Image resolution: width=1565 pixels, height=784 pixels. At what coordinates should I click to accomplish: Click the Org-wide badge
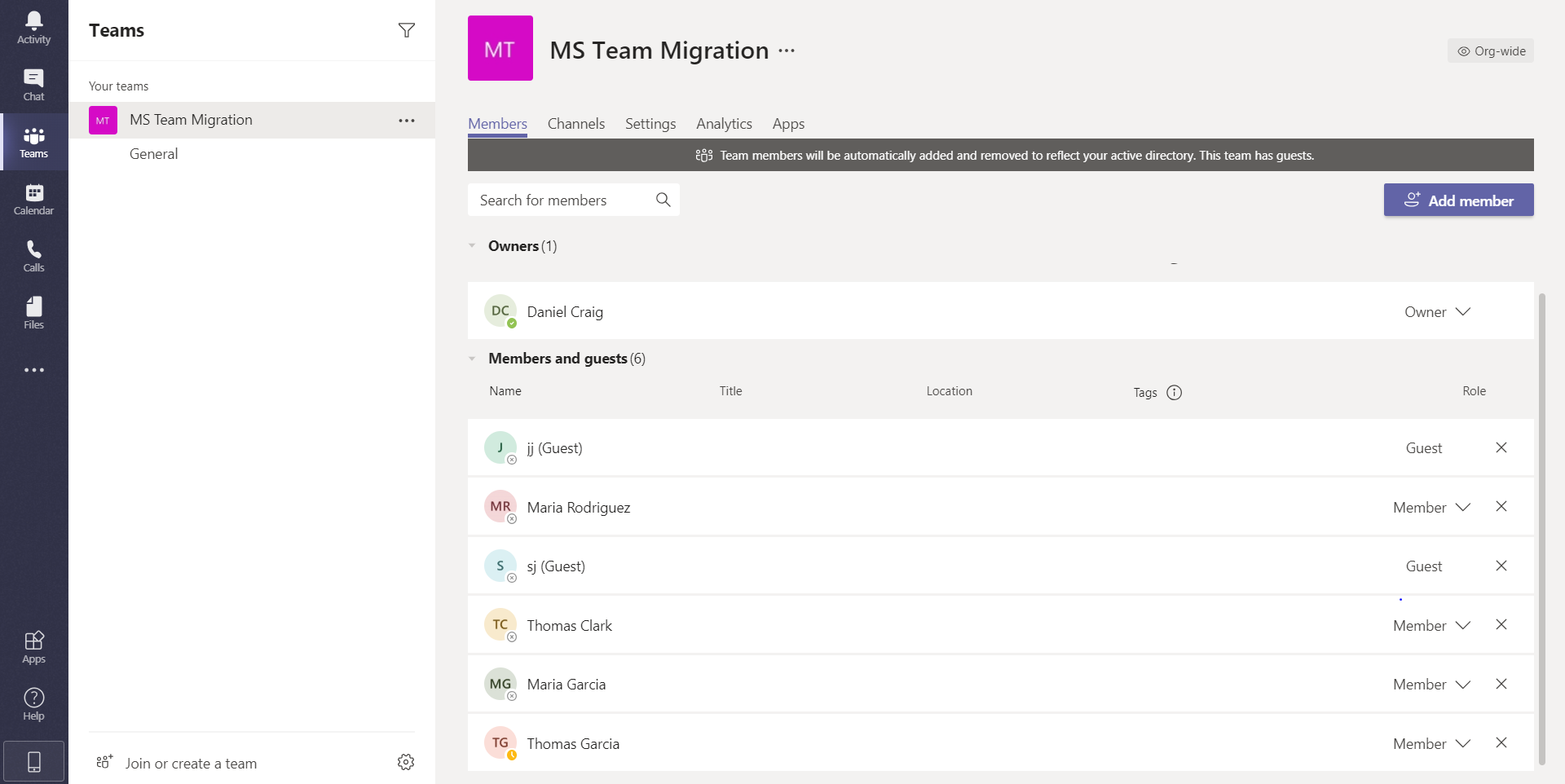(x=1491, y=51)
